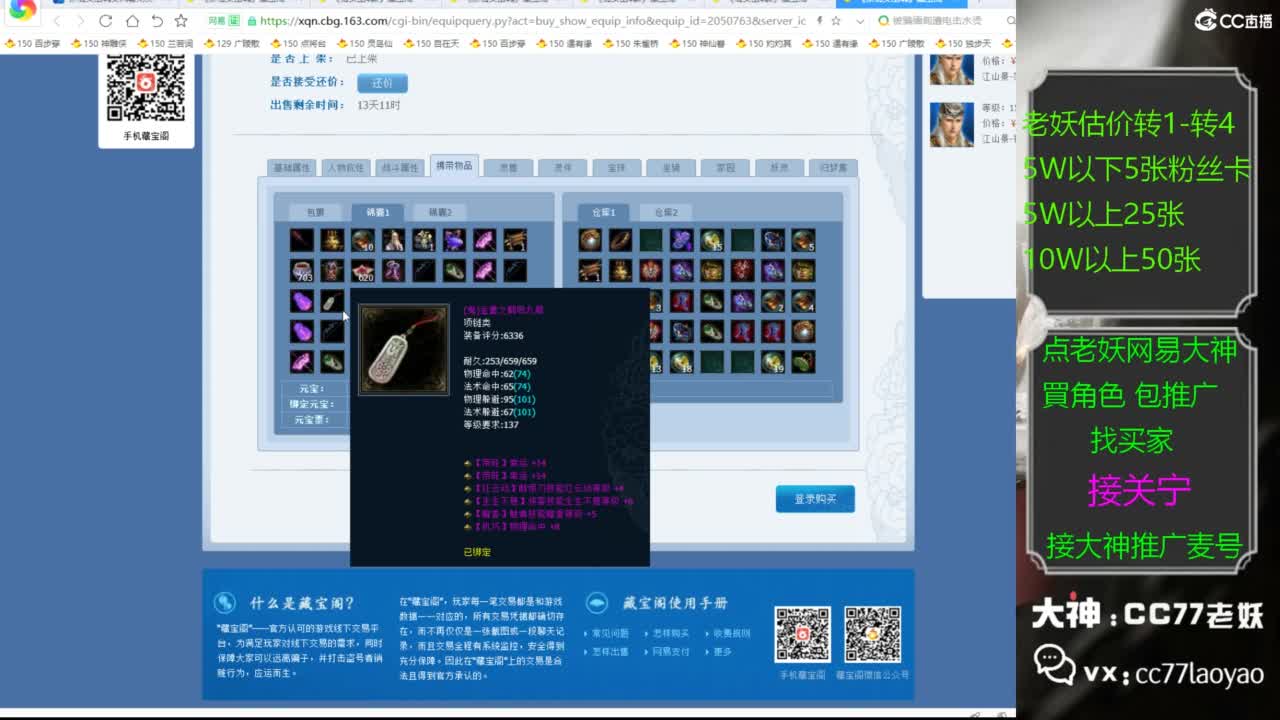Screen dimensions: 1280x720
Task: Focus the URL address field
Action: 532,20
